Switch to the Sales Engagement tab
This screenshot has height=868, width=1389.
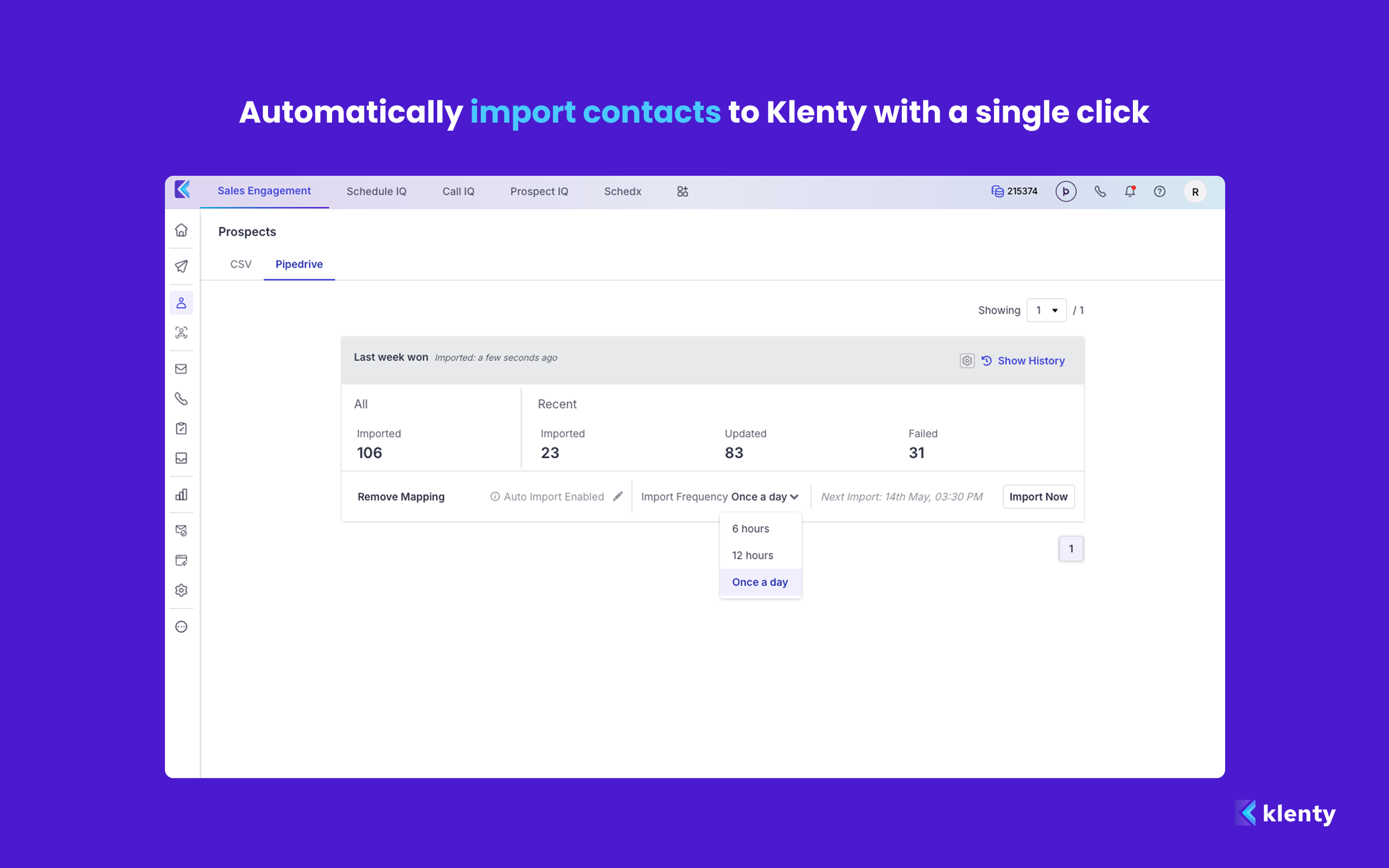pos(264,191)
